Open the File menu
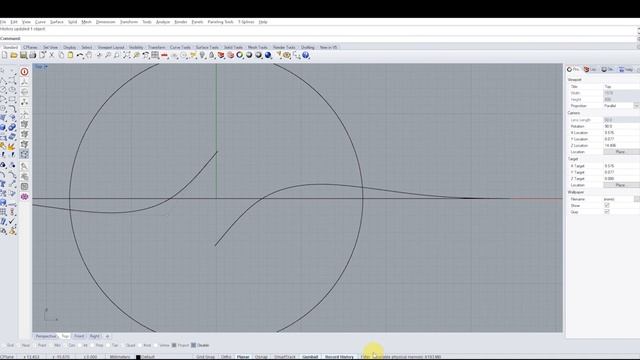The width and height of the screenshot is (640, 360). pos(3,22)
